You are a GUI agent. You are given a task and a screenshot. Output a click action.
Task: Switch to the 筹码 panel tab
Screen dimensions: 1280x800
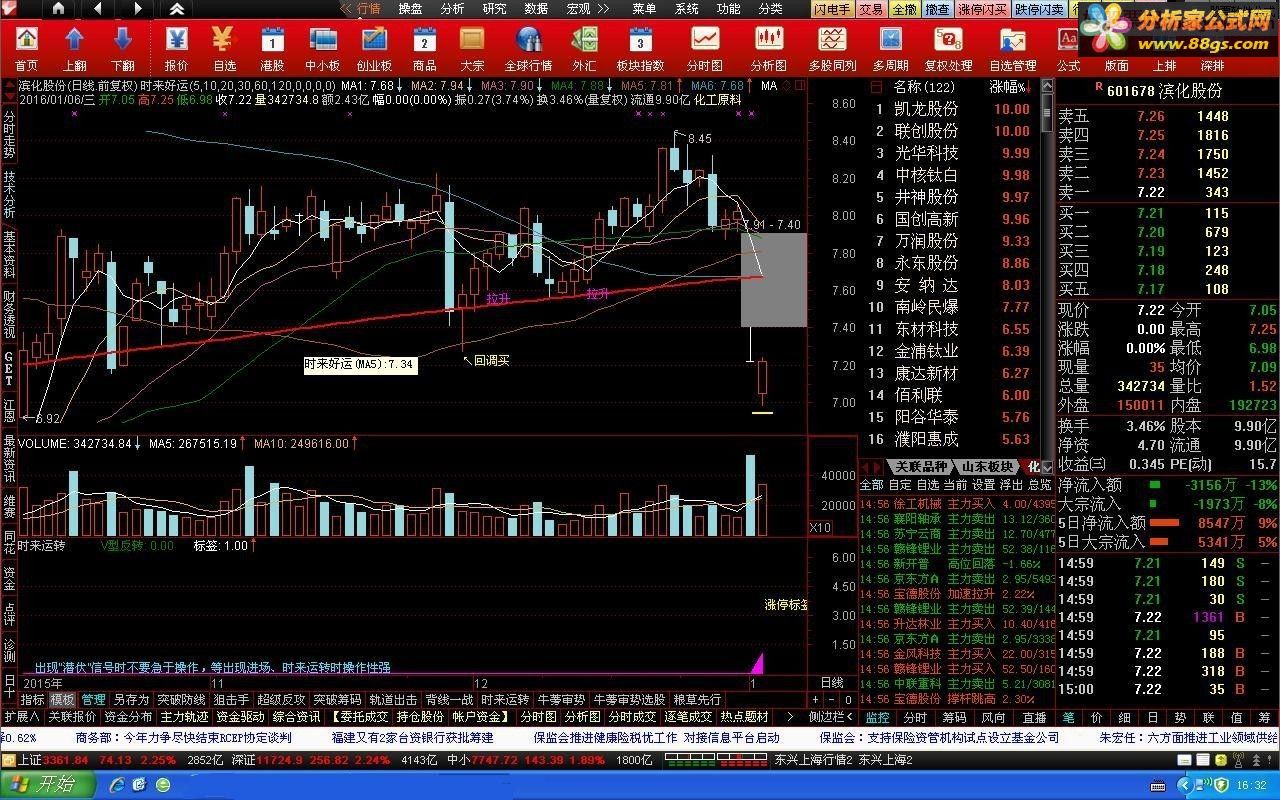point(953,717)
